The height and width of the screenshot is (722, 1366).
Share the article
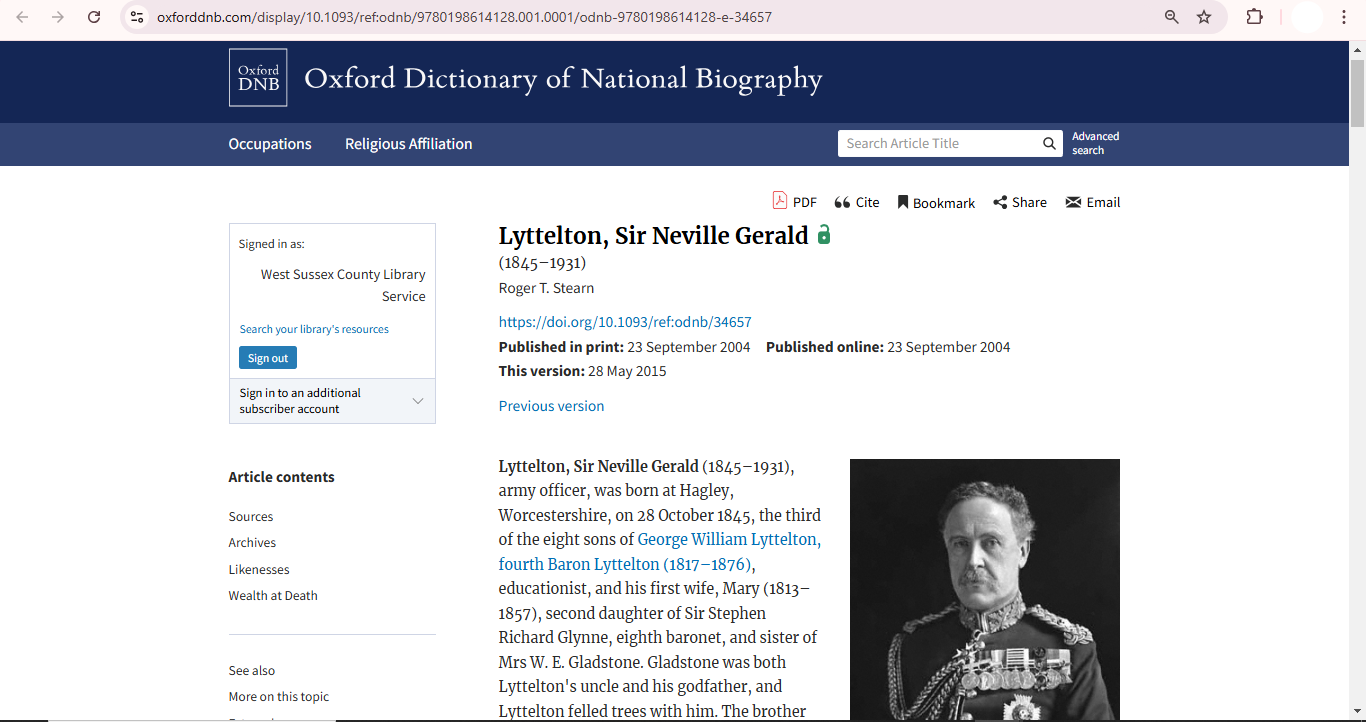[1020, 202]
